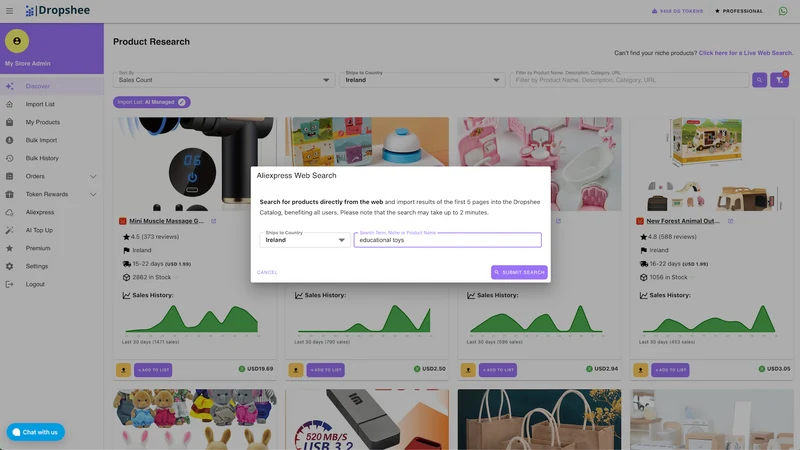The width and height of the screenshot is (800, 450).
Task: Click the massage gun product image
Action: 194,164
